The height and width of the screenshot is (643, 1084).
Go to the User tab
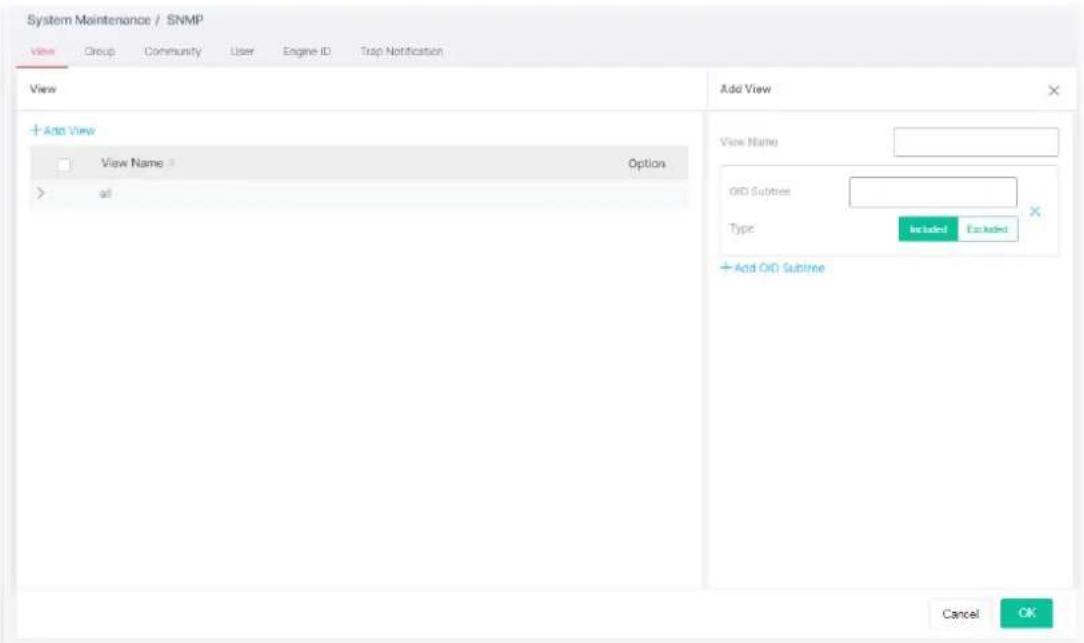242,52
